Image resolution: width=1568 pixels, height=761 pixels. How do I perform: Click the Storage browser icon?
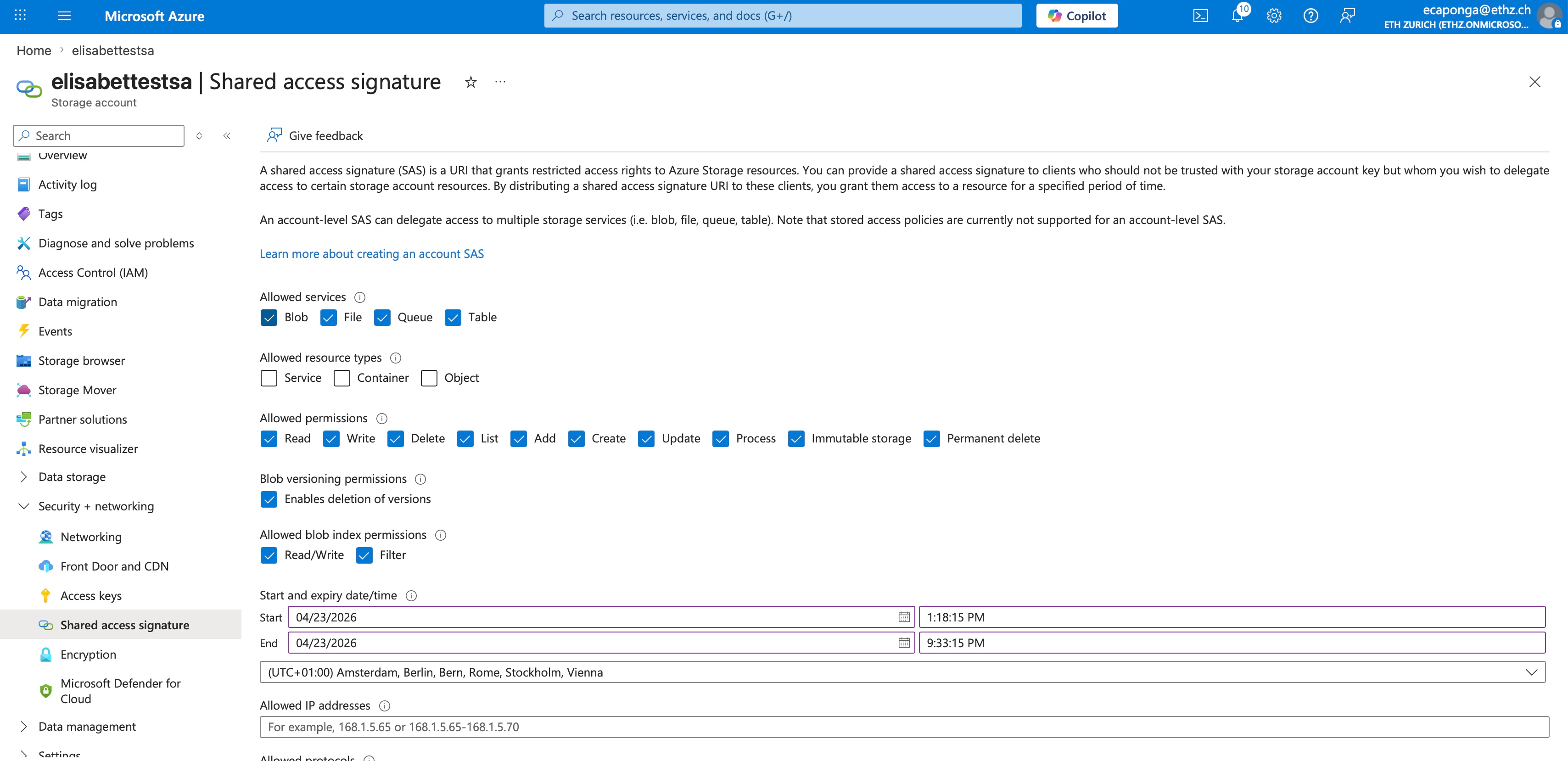coord(24,360)
